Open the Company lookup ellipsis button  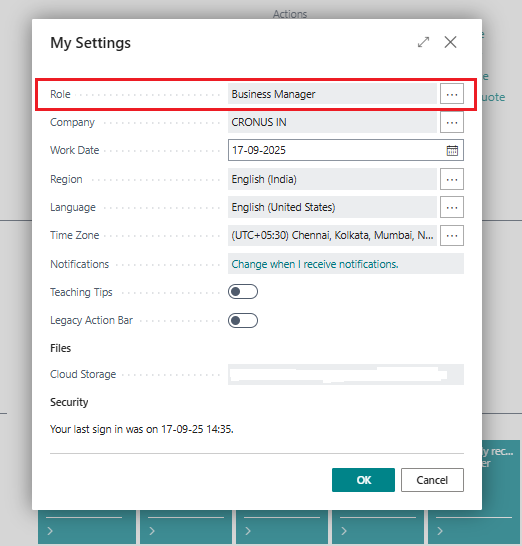(452, 122)
